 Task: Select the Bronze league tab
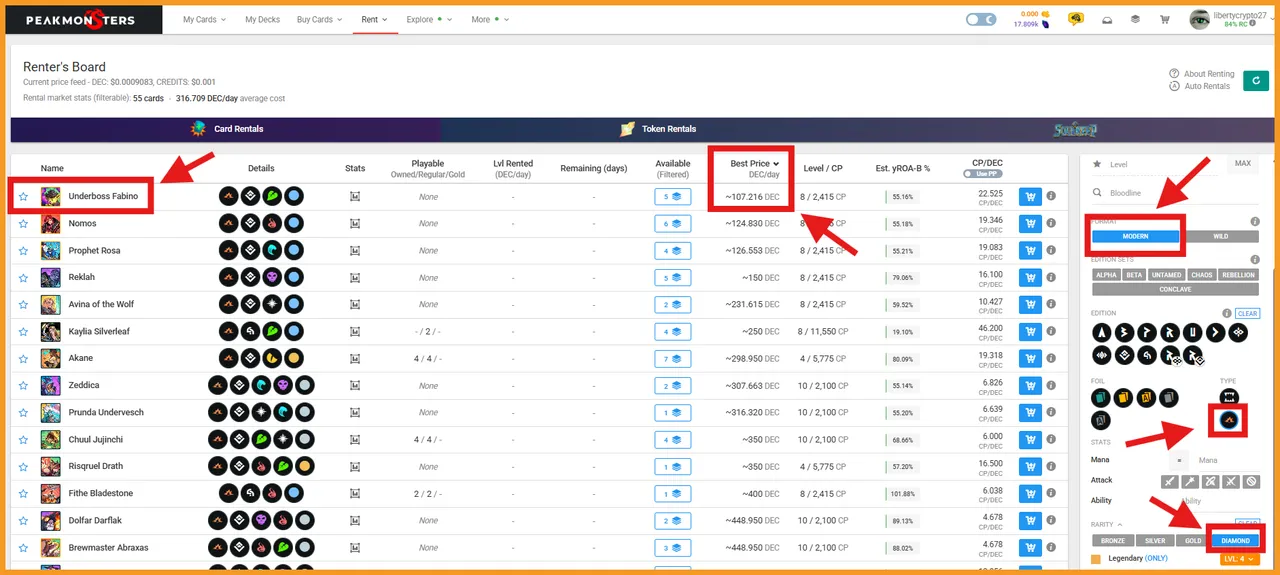[x=1113, y=541]
